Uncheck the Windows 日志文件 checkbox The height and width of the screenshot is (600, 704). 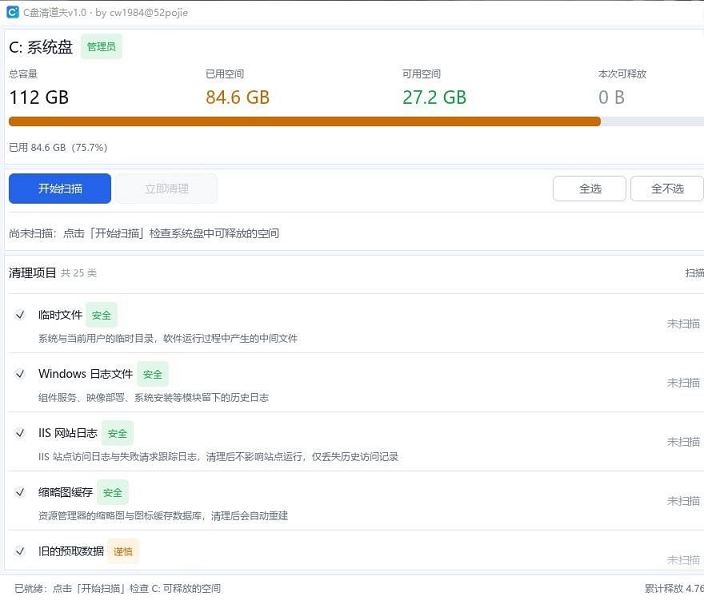pos(20,374)
